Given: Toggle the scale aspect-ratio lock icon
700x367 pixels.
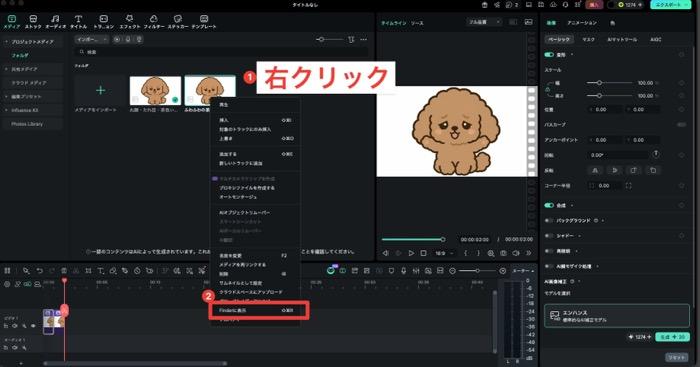Looking at the screenshot, I should pyautogui.click(x=548, y=89).
